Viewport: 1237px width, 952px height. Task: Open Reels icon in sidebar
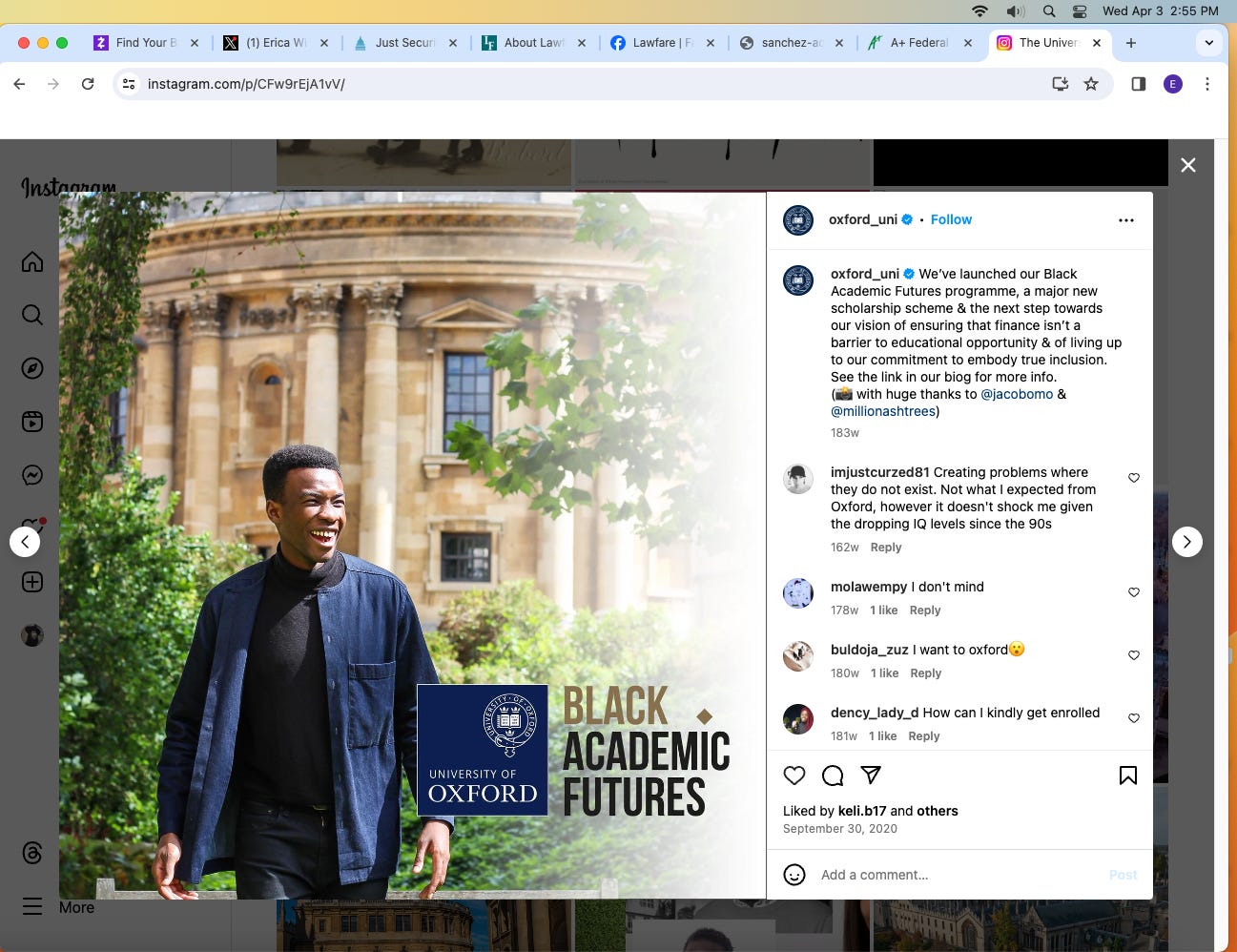(x=32, y=422)
